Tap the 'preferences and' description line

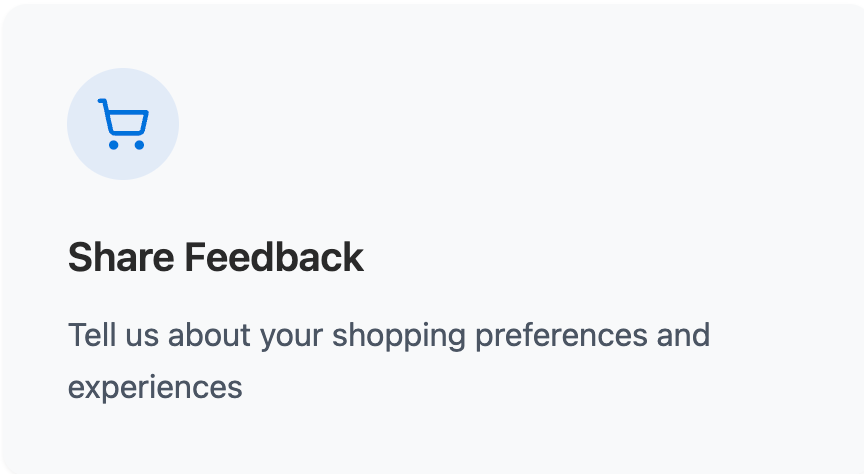click(x=592, y=335)
